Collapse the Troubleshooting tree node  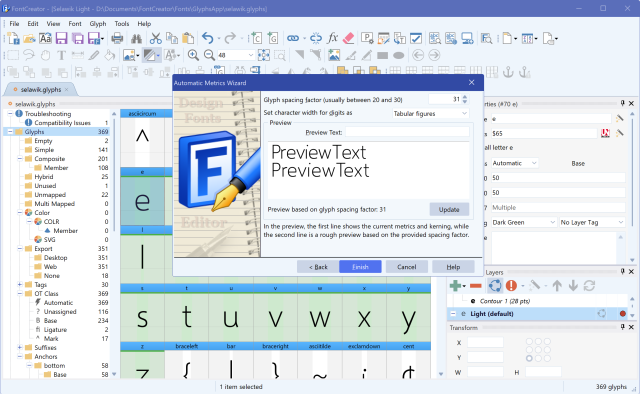[x=10, y=114]
